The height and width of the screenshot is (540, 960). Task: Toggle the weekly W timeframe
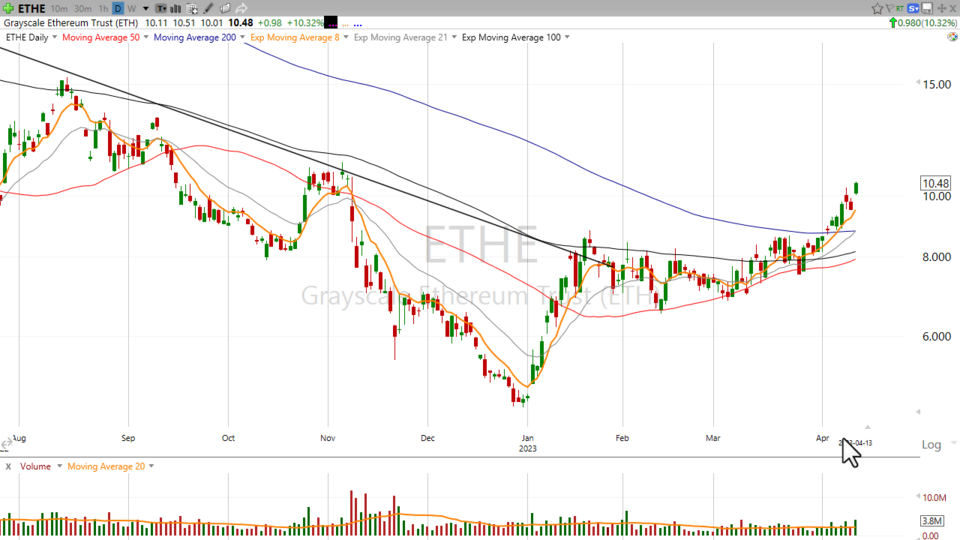click(x=131, y=8)
